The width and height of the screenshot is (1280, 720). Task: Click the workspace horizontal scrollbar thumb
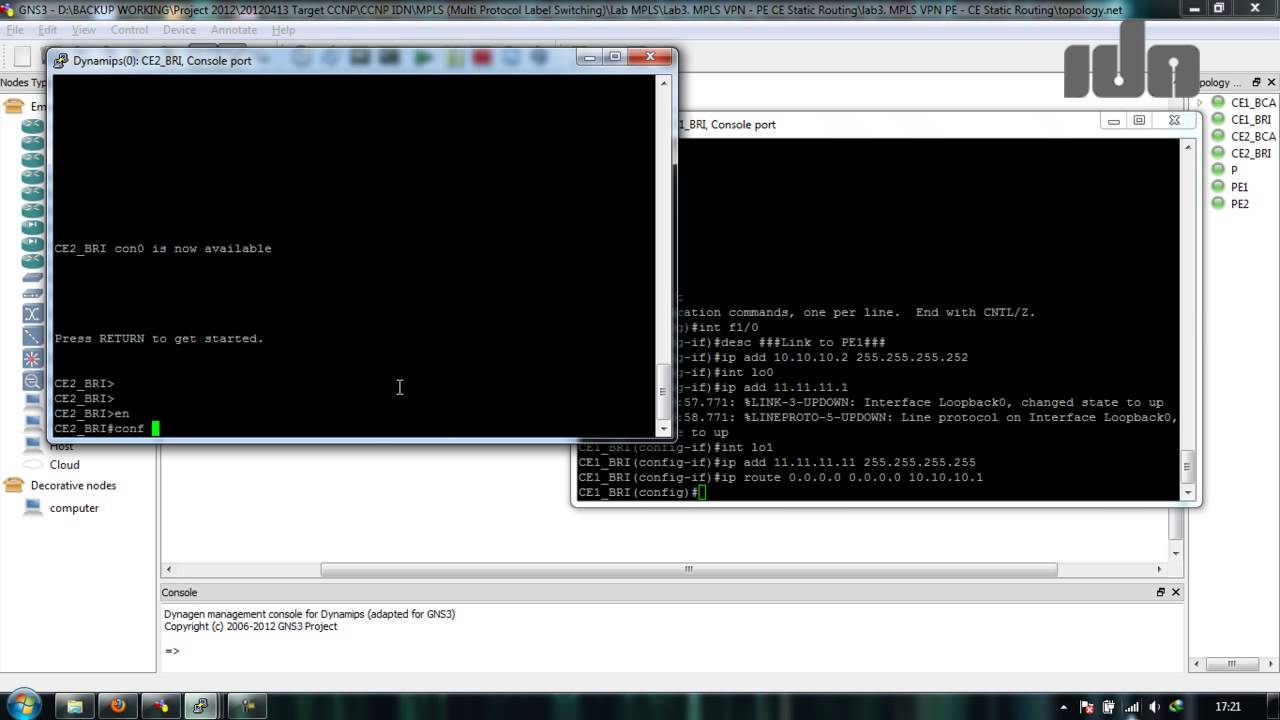(x=689, y=569)
